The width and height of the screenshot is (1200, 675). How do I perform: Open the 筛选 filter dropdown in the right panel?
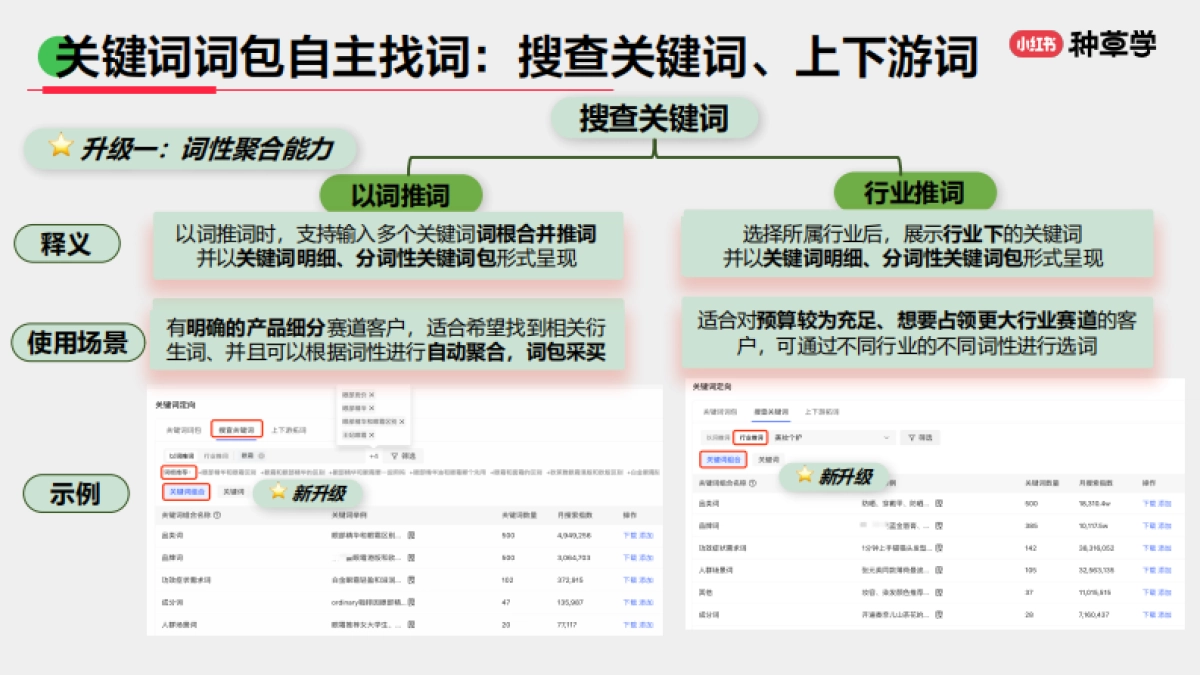pyautogui.click(x=921, y=437)
